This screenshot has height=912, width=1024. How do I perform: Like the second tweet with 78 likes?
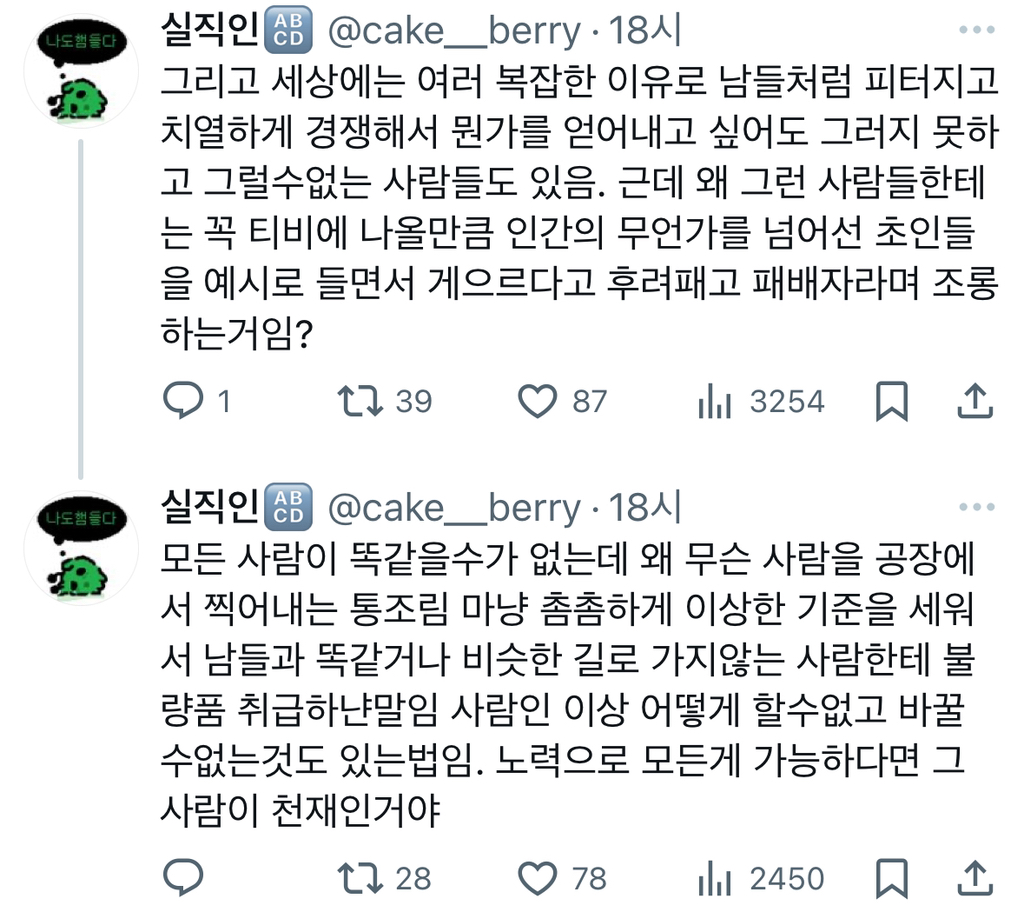(539, 878)
